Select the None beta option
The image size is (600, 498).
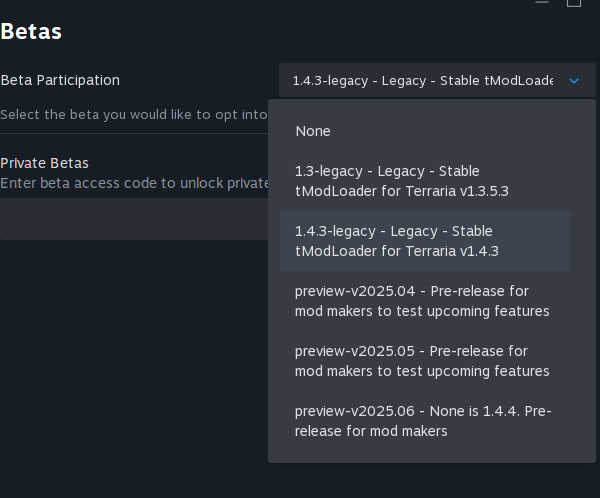point(313,131)
